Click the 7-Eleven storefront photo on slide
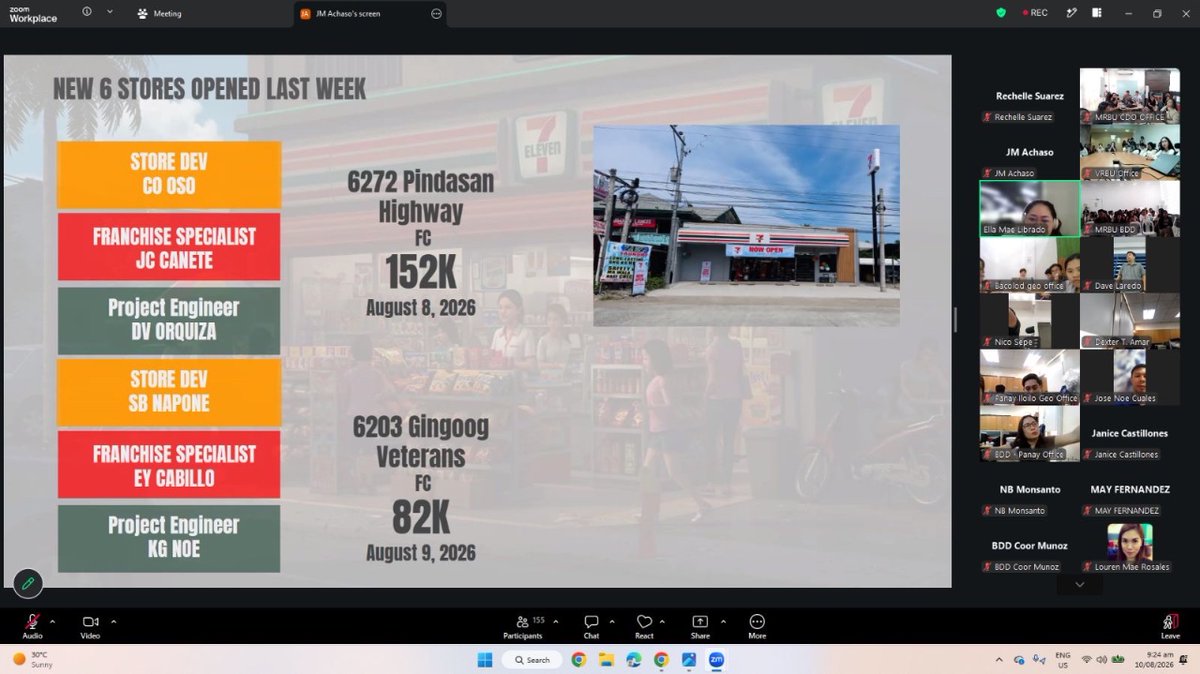 [746, 225]
